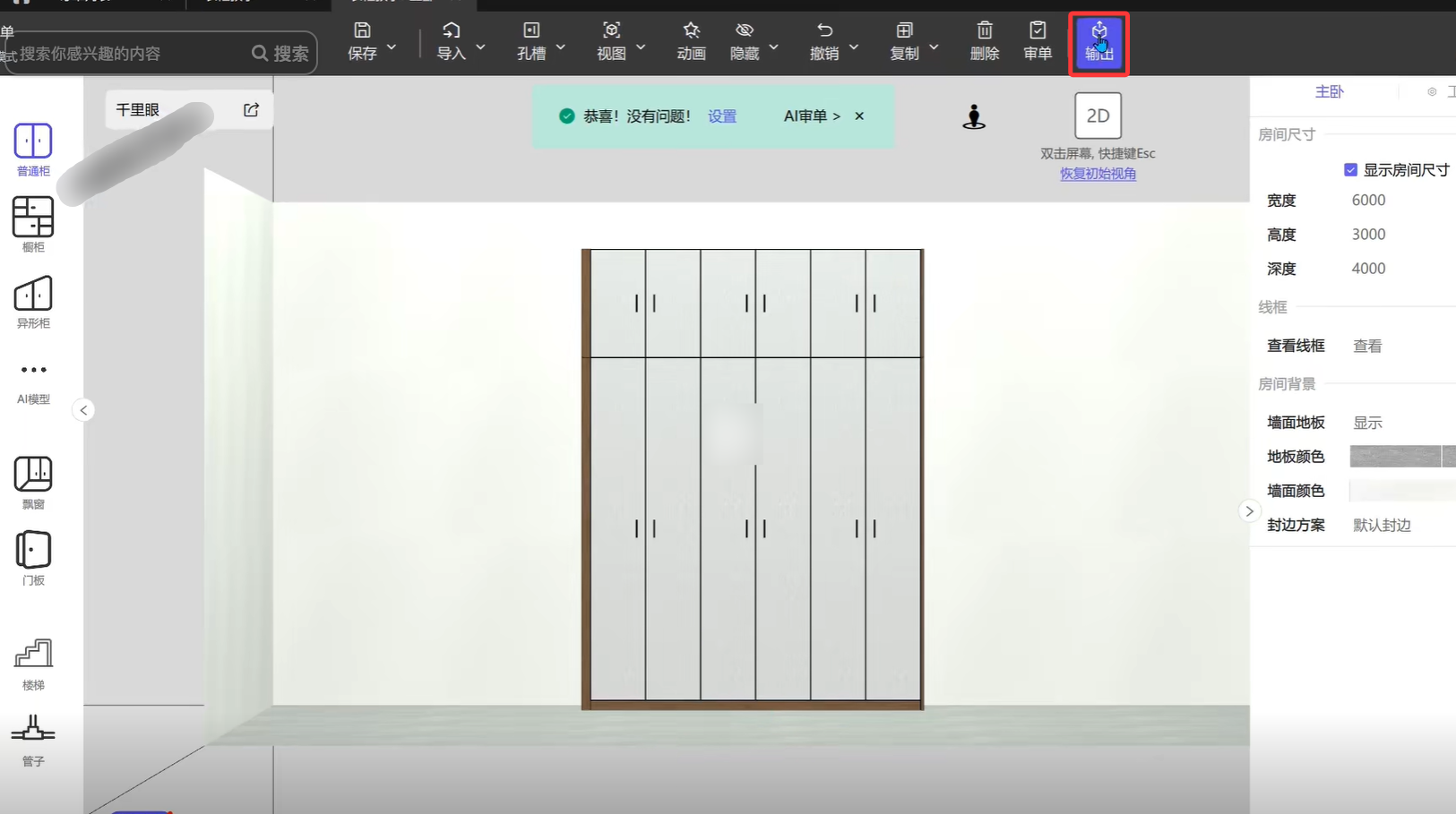Click the 视图 view icon

[611, 30]
